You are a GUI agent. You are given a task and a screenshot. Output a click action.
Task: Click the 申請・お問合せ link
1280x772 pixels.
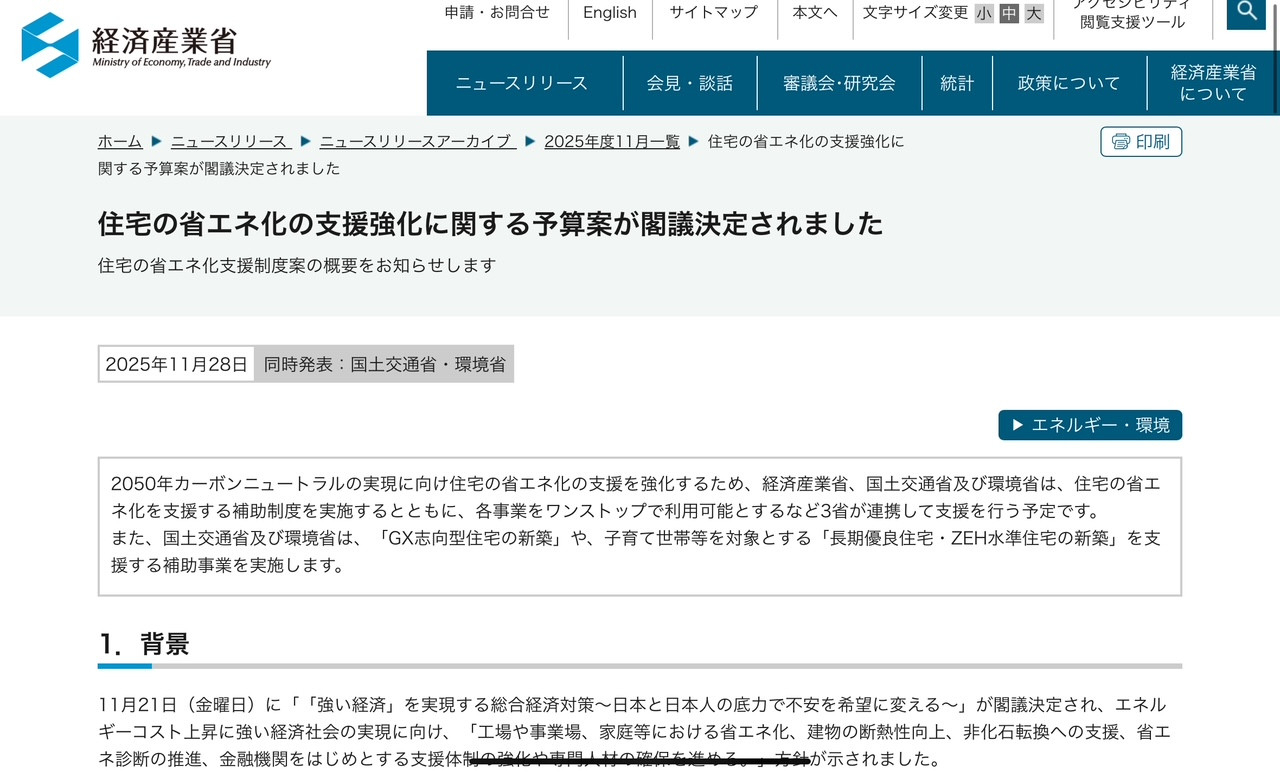pyautogui.click(x=497, y=13)
